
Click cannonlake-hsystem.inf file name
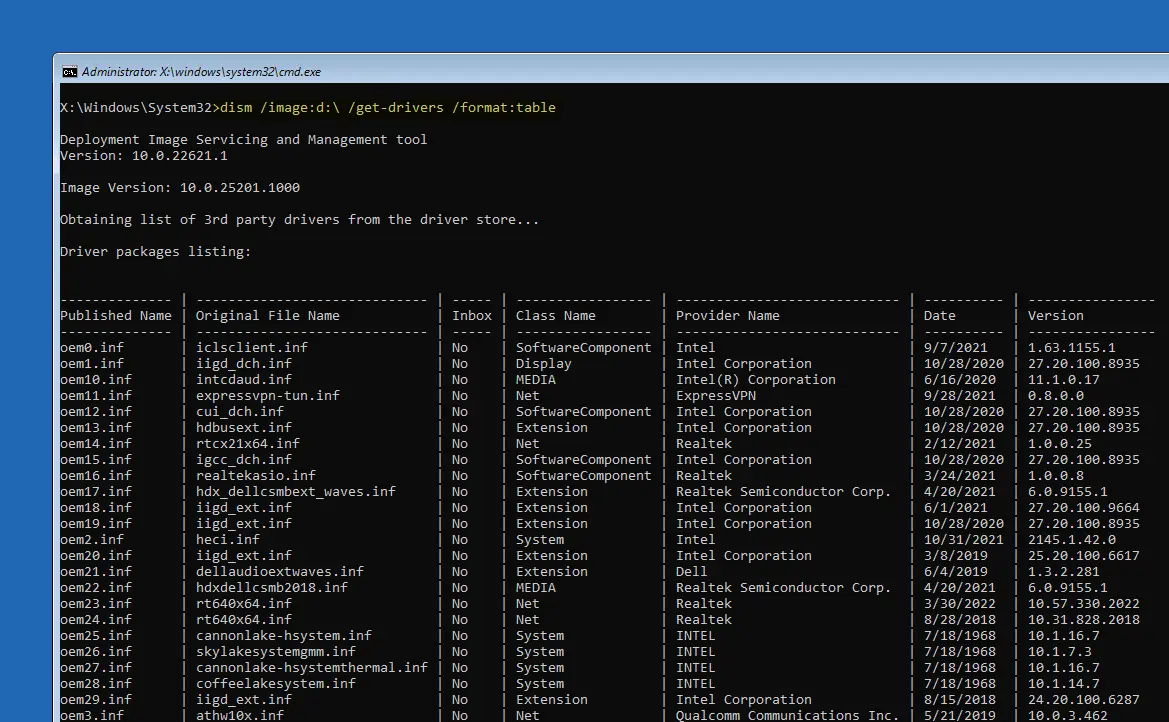click(284, 635)
